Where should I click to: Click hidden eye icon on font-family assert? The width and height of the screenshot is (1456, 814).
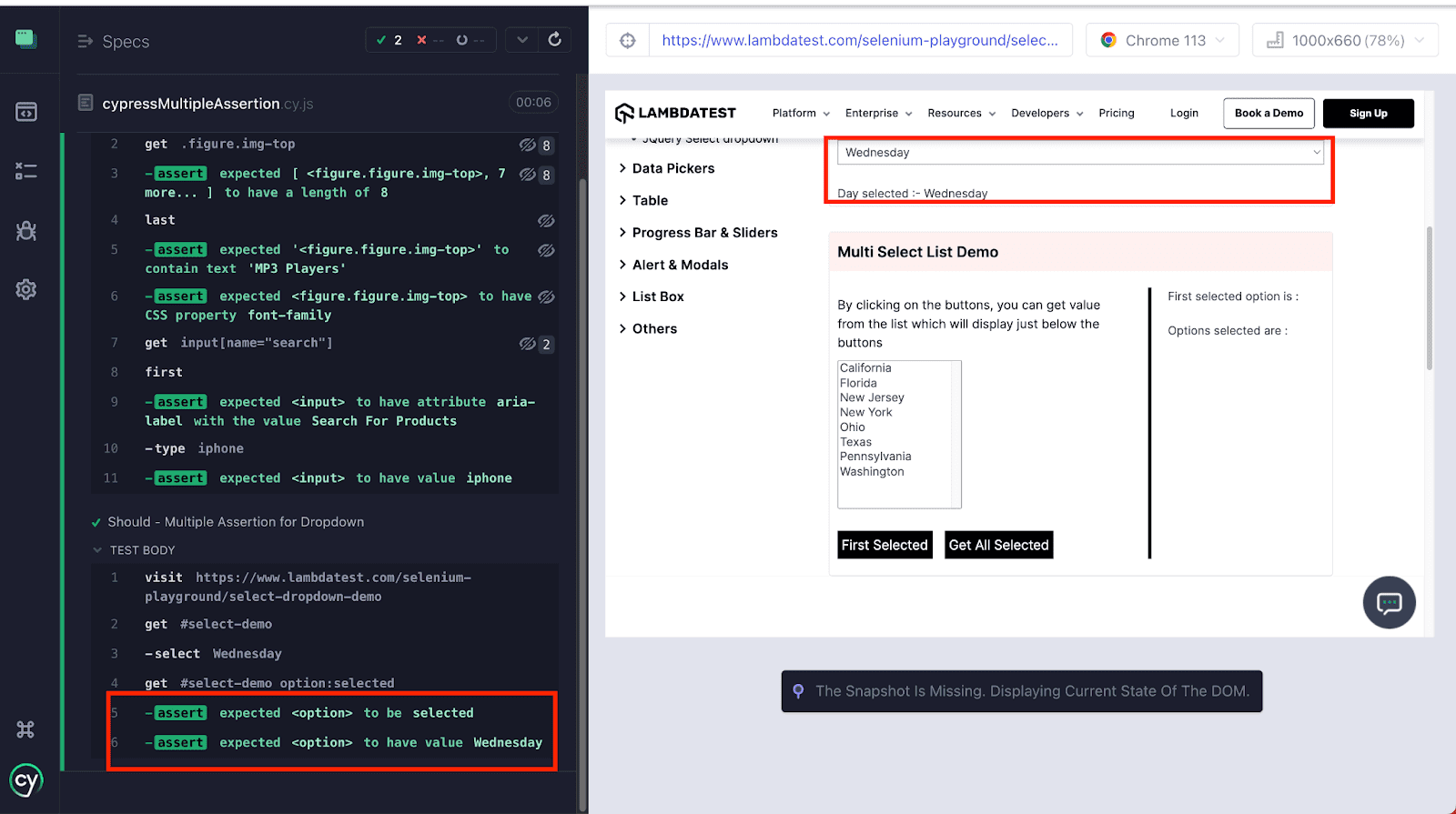tap(546, 296)
